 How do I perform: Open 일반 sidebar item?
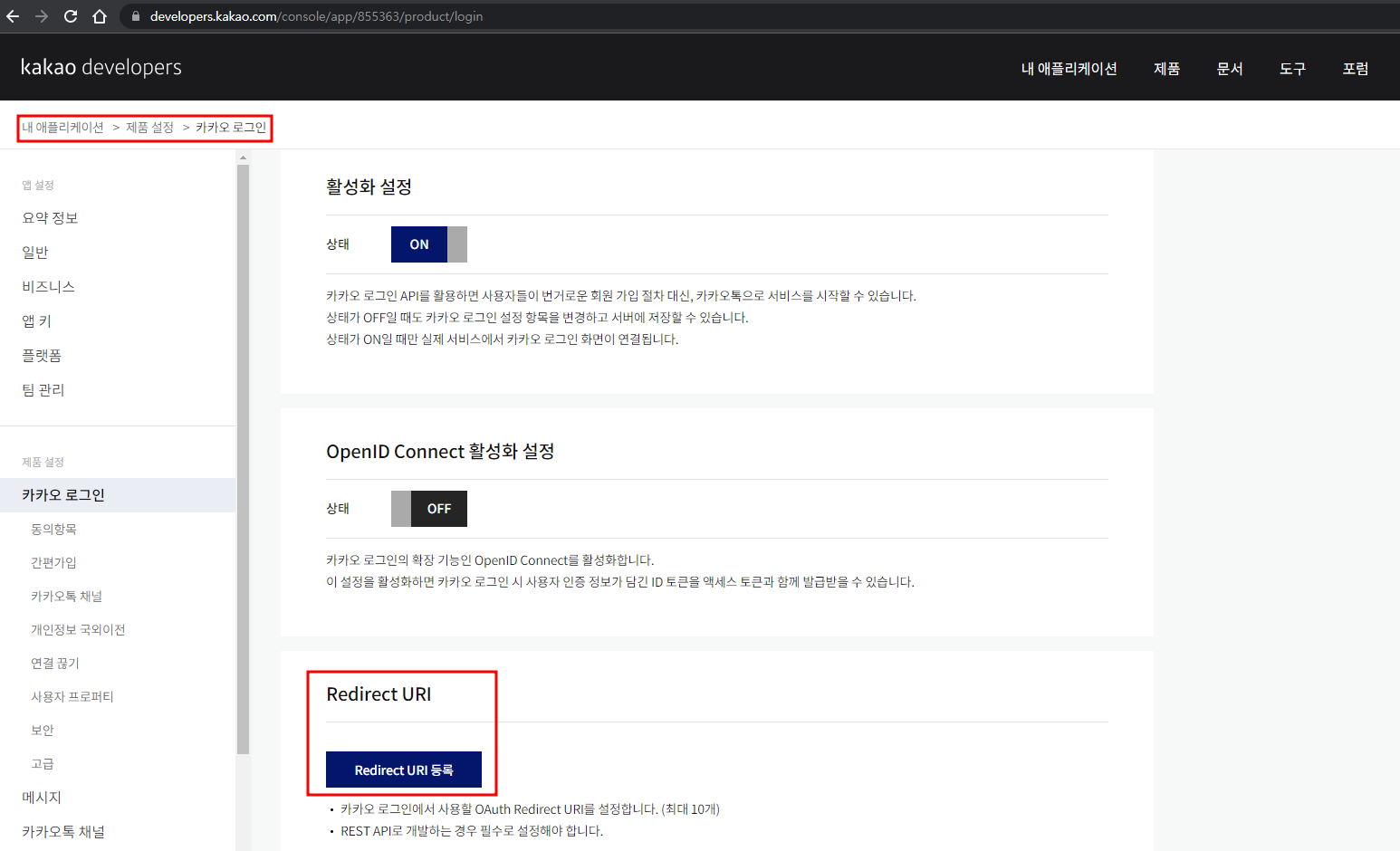(x=35, y=253)
